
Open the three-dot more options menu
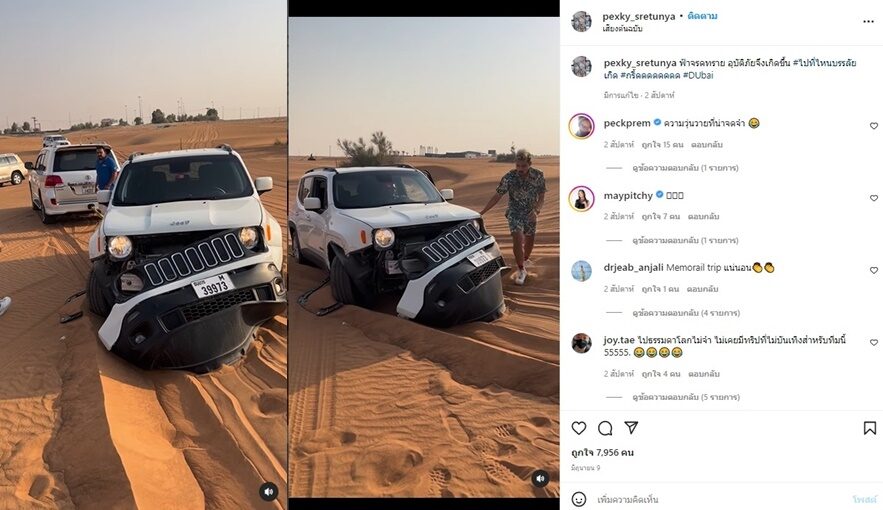point(868,21)
